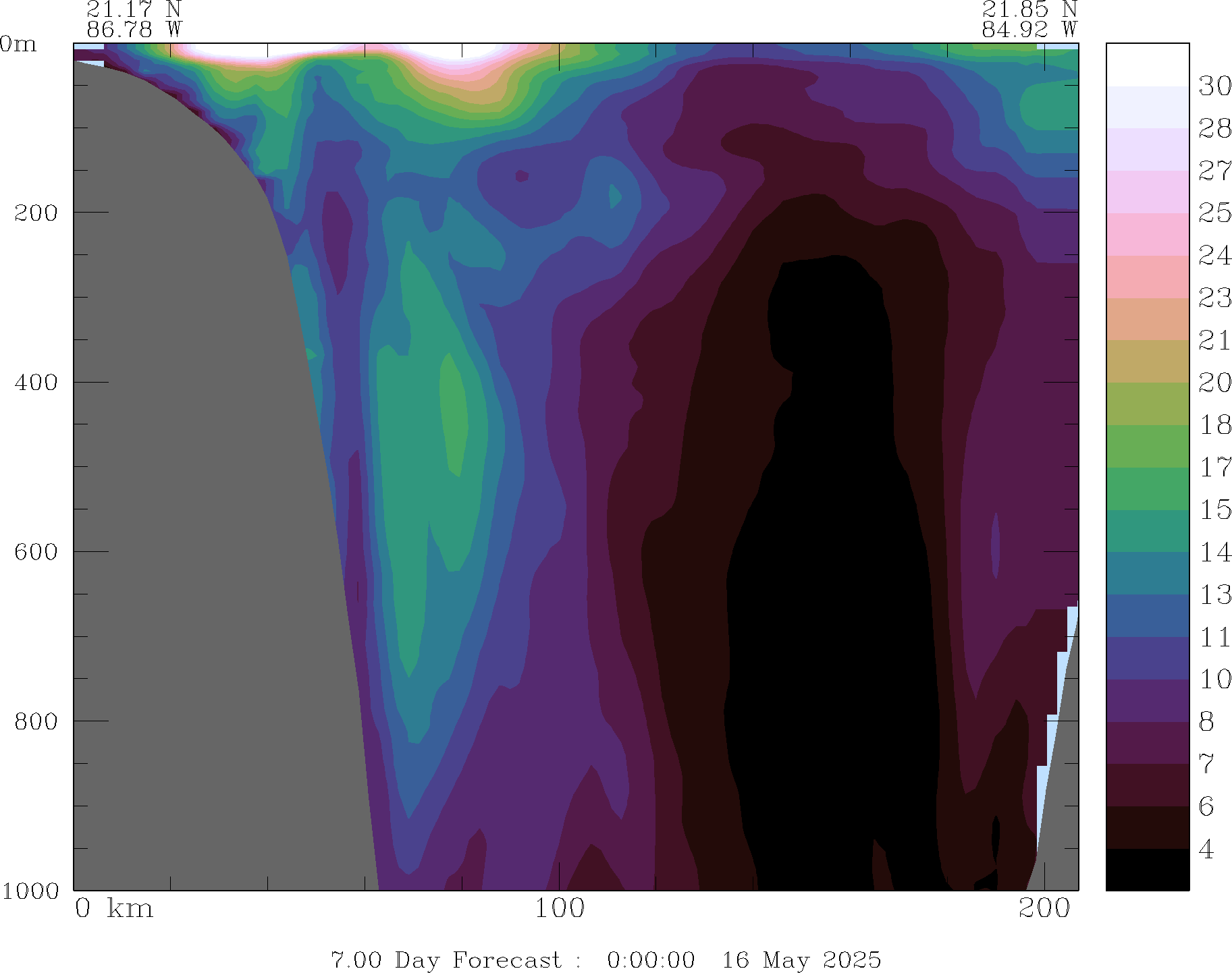
Task: Select the colorbar band between 25 and 27
Action: (x=1148, y=192)
